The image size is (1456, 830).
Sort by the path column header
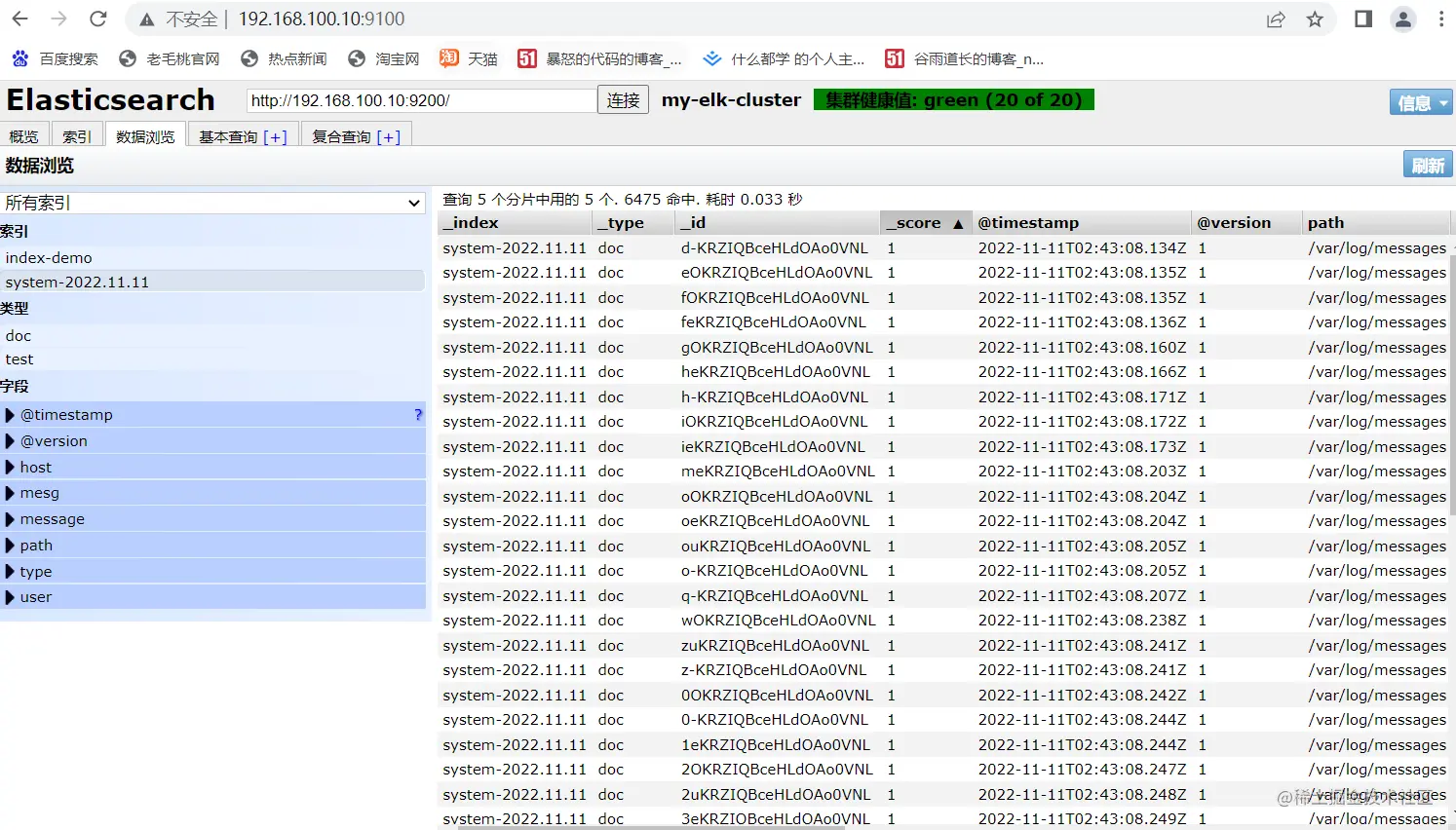tap(1376, 222)
